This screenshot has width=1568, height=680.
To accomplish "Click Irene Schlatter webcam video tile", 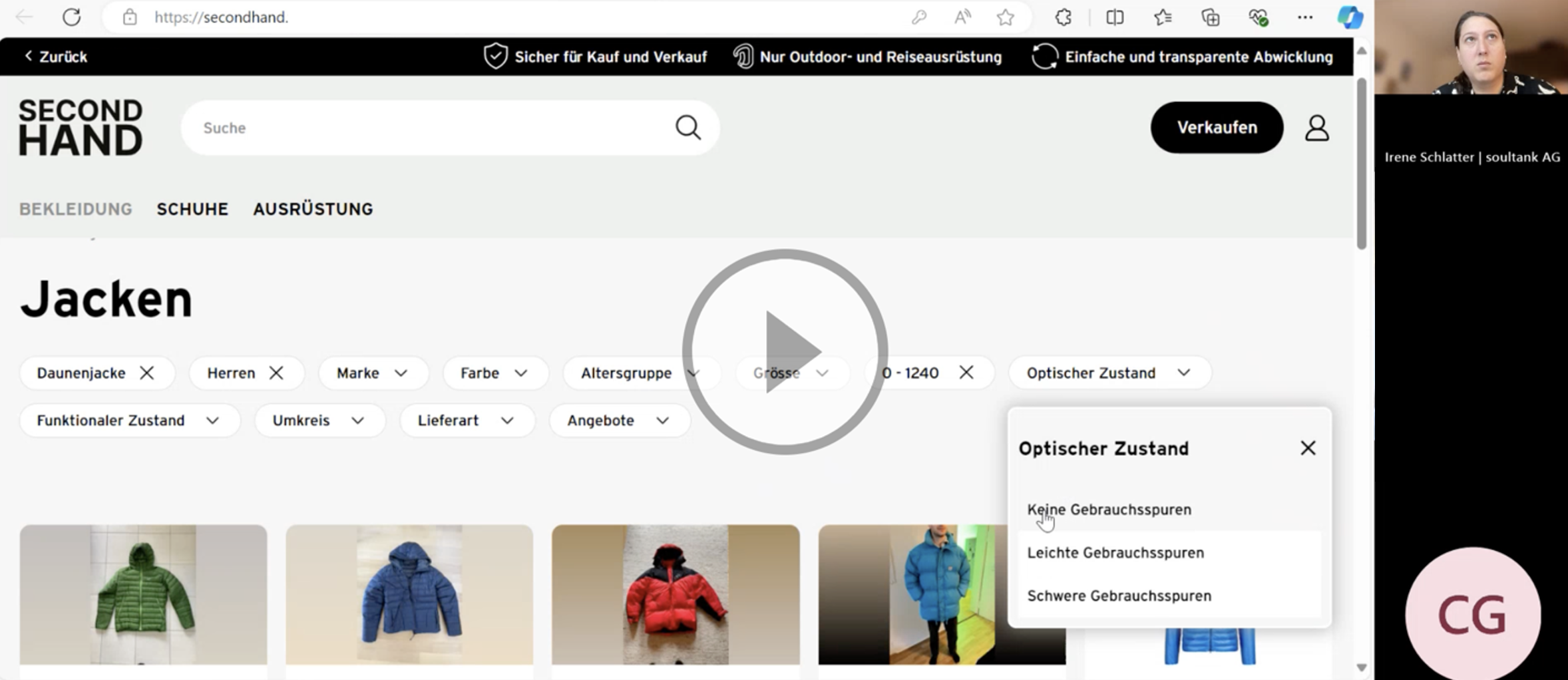I will pyautogui.click(x=1471, y=47).
